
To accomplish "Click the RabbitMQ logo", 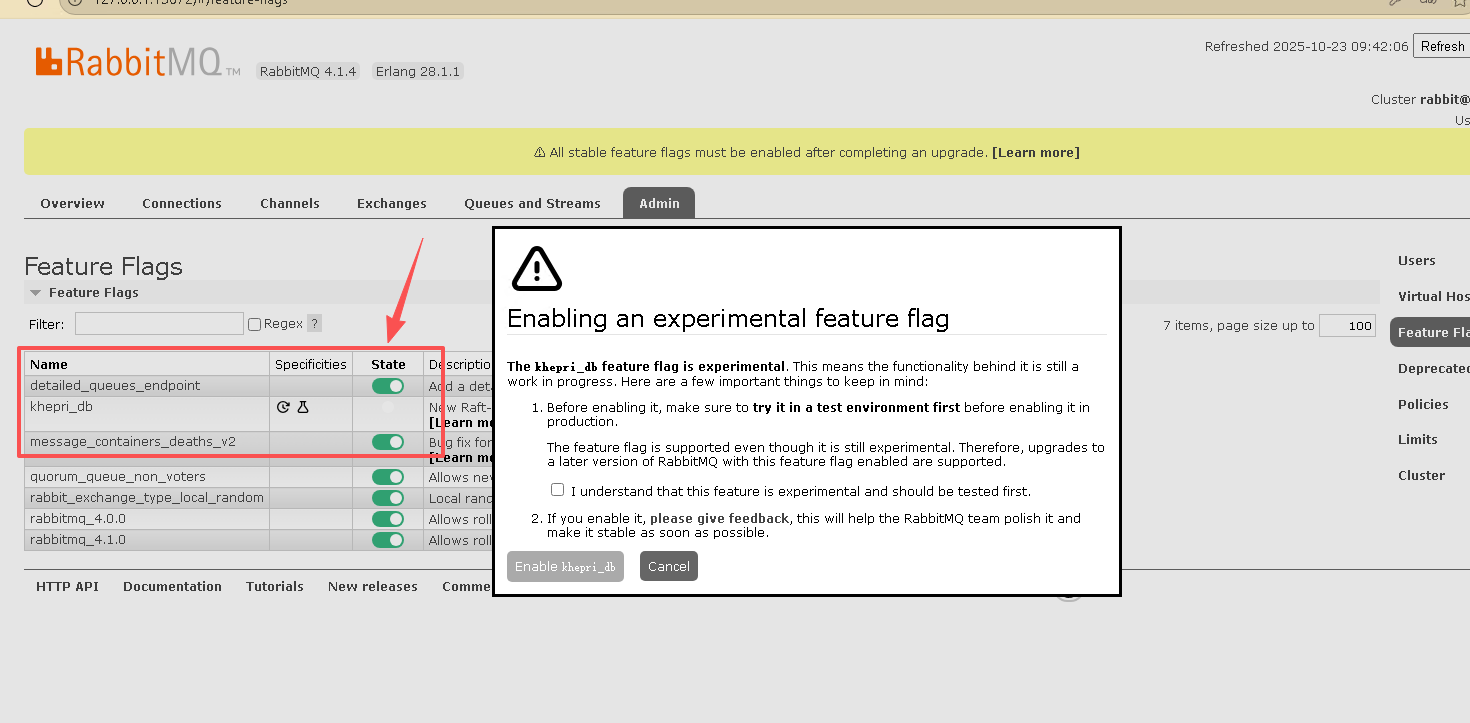I will (x=137, y=62).
